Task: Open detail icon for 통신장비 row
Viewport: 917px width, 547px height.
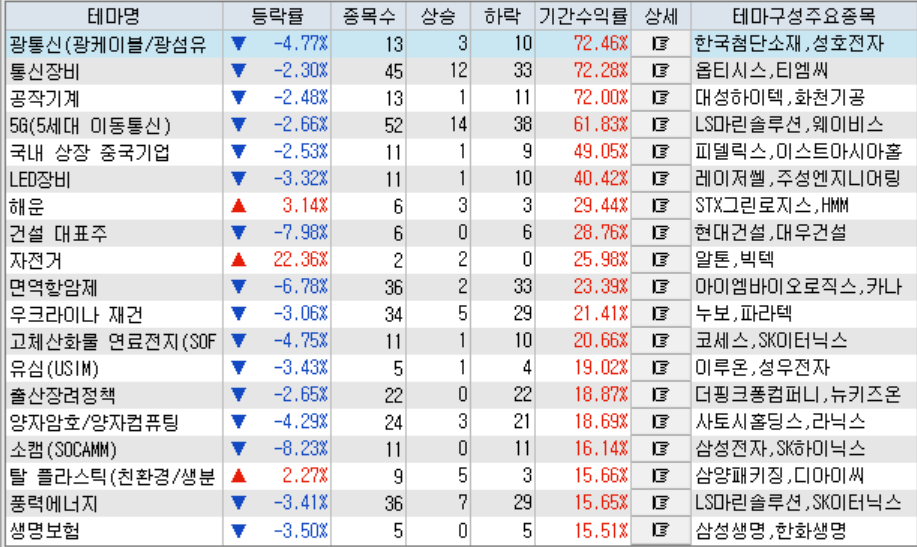Action: pos(661,71)
